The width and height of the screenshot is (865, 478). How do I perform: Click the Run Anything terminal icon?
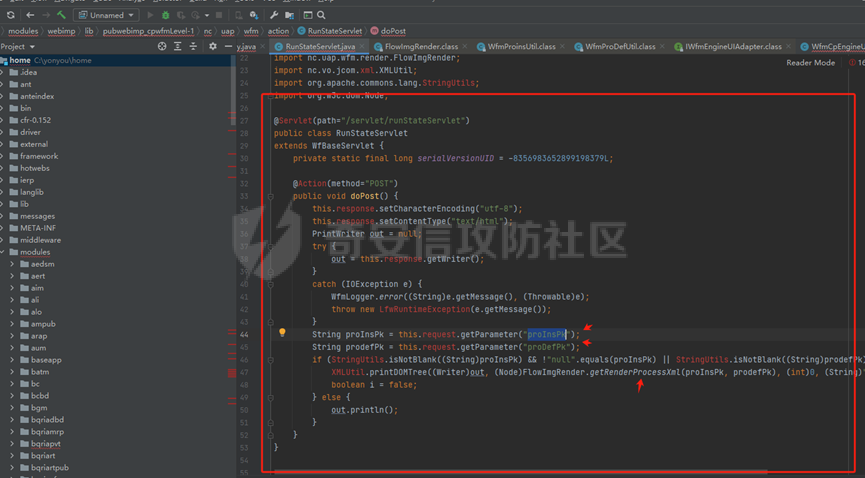[x=307, y=15]
